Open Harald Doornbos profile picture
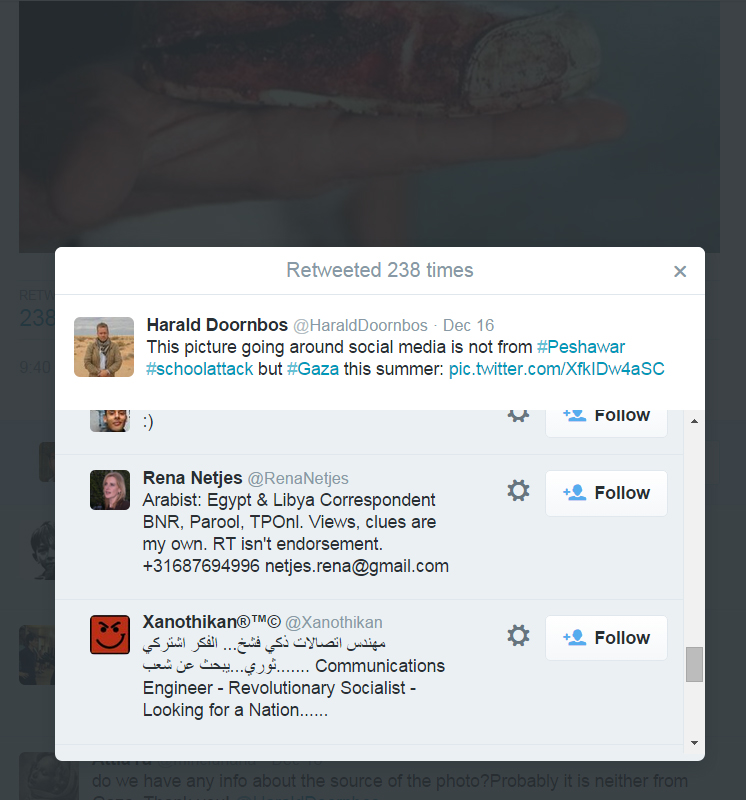The width and height of the screenshot is (746, 800). 103,347
